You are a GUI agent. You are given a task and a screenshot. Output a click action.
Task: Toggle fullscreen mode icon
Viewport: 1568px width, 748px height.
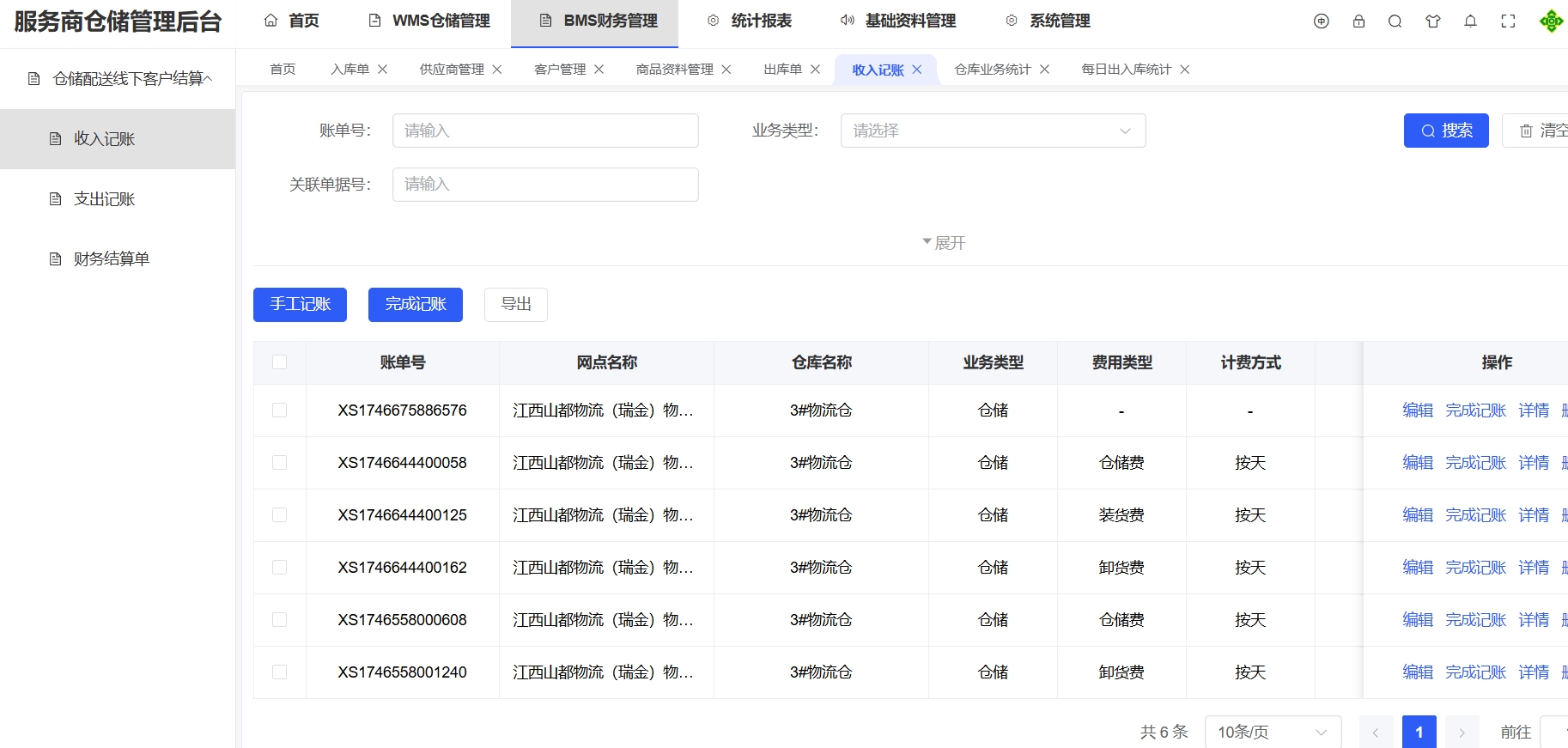click(x=1508, y=21)
